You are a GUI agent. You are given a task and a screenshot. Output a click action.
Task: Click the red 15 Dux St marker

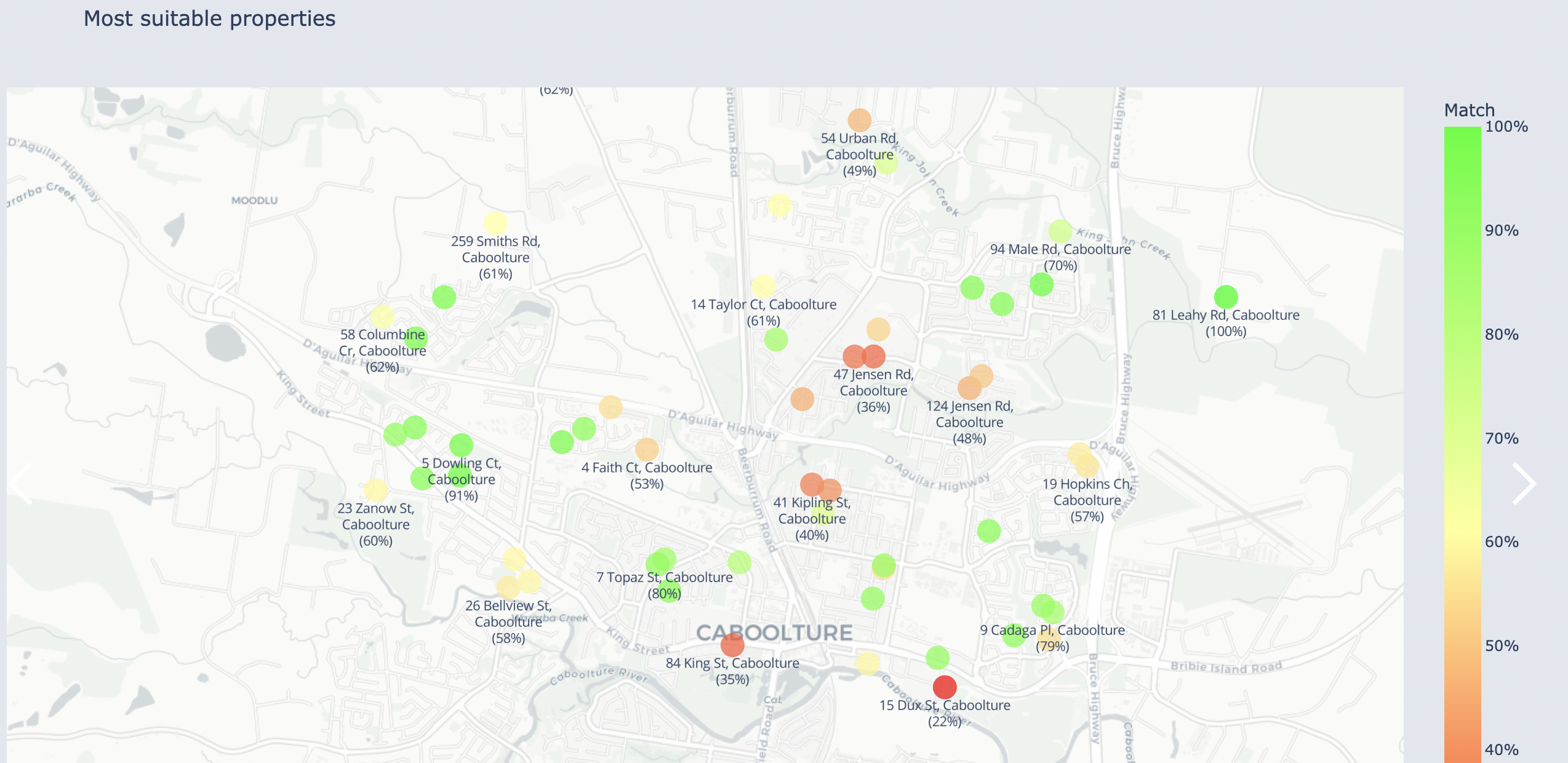tap(945, 687)
